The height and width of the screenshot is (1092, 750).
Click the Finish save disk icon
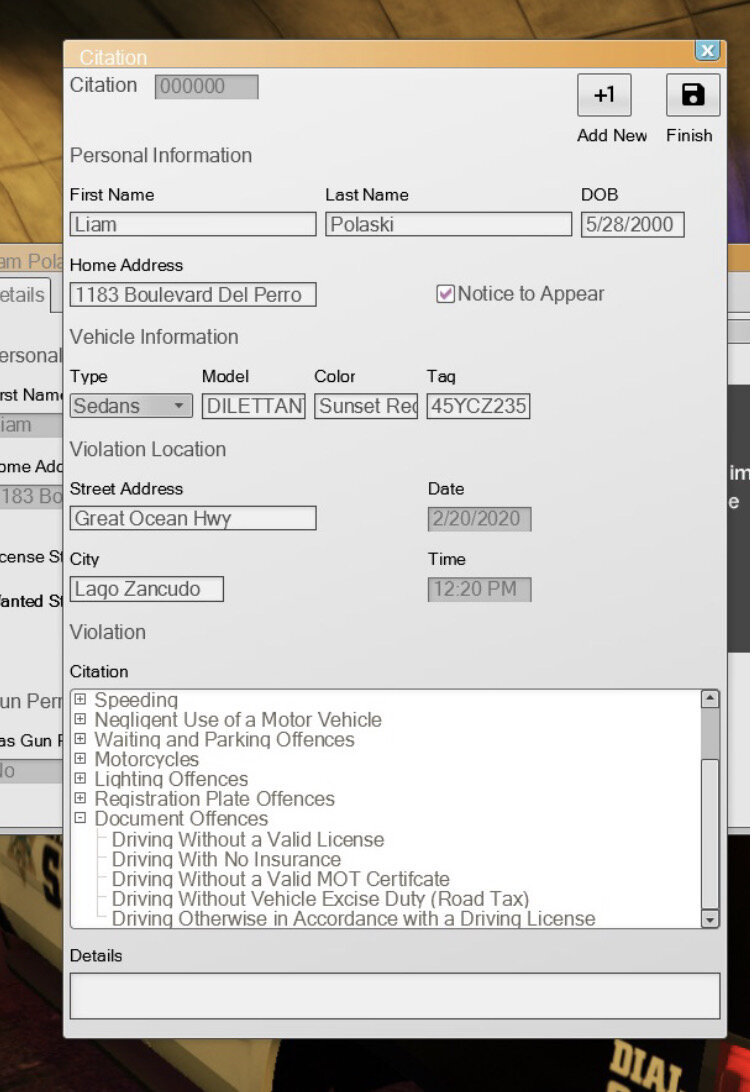tap(692, 96)
